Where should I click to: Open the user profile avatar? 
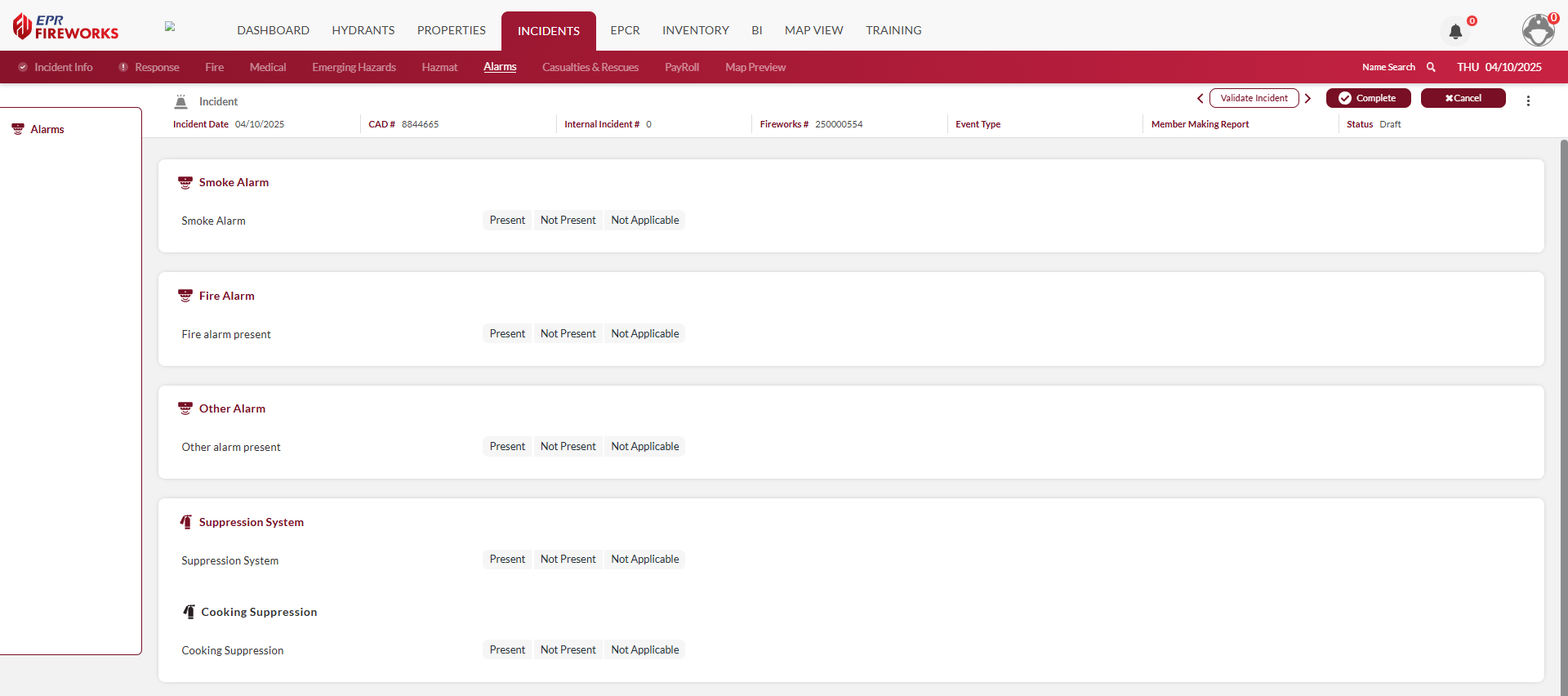pyautogui.click(x=1539, y=30)
